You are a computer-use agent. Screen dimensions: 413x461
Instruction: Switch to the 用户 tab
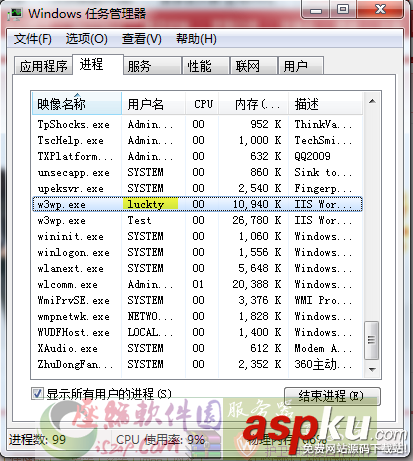pos(301,66)
